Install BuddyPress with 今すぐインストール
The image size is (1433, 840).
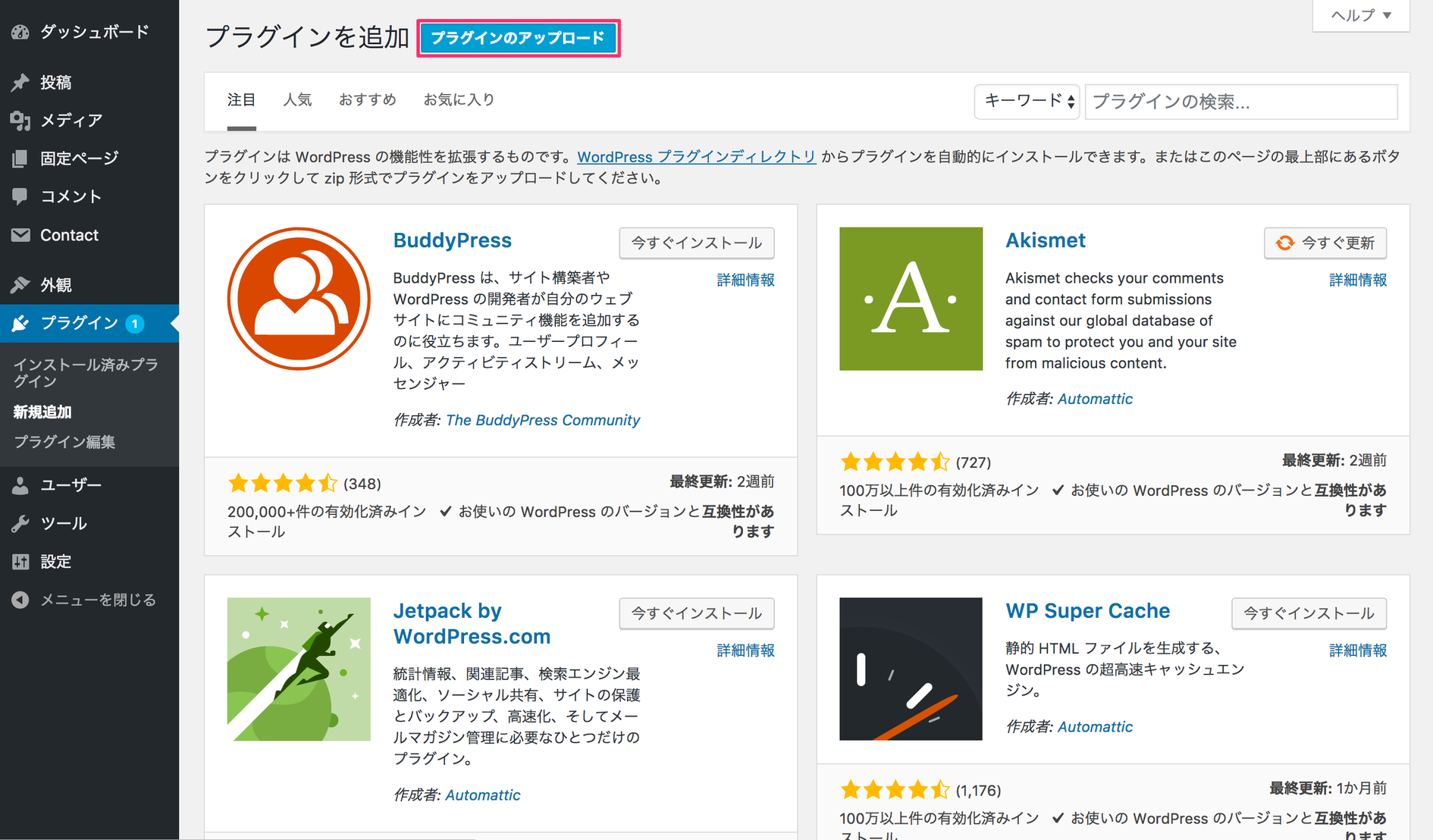click(x=697, y=243)
